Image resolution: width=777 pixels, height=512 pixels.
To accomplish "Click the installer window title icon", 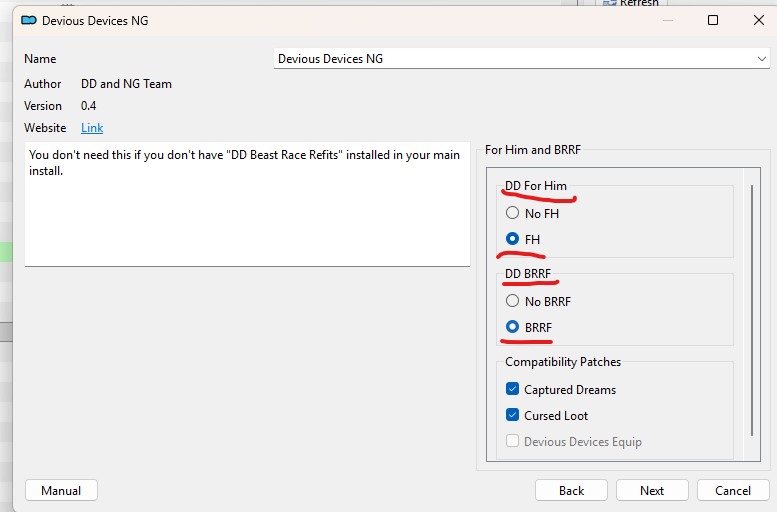I will tap(29, 20).
